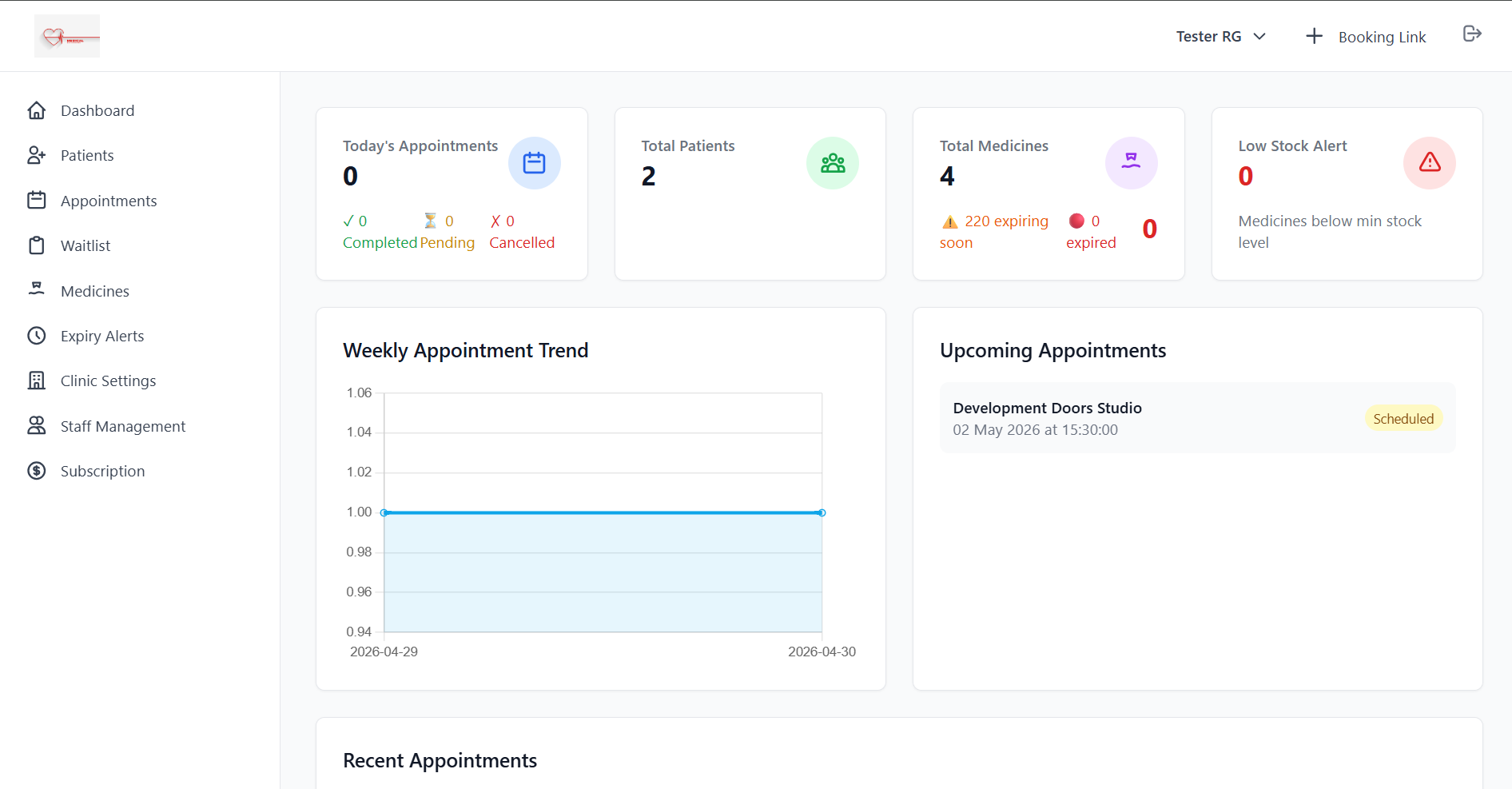Click the logout icon in header
Viewport: 1512px width, 789px height.
point(1472,34)
